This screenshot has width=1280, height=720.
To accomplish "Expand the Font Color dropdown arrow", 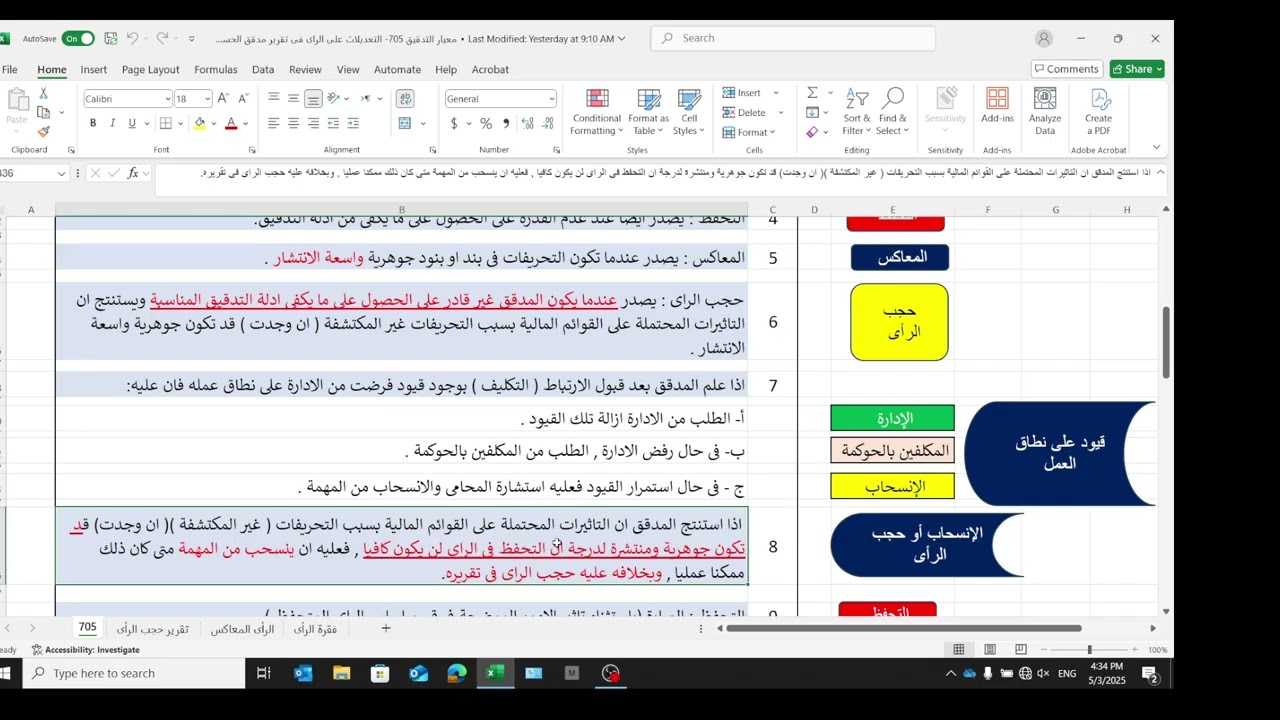I will pos(246,123).
